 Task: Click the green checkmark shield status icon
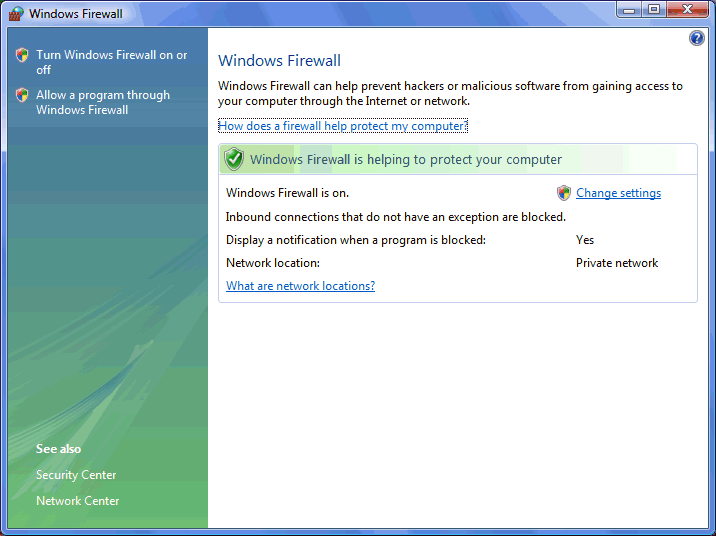(x=234, y=159)
